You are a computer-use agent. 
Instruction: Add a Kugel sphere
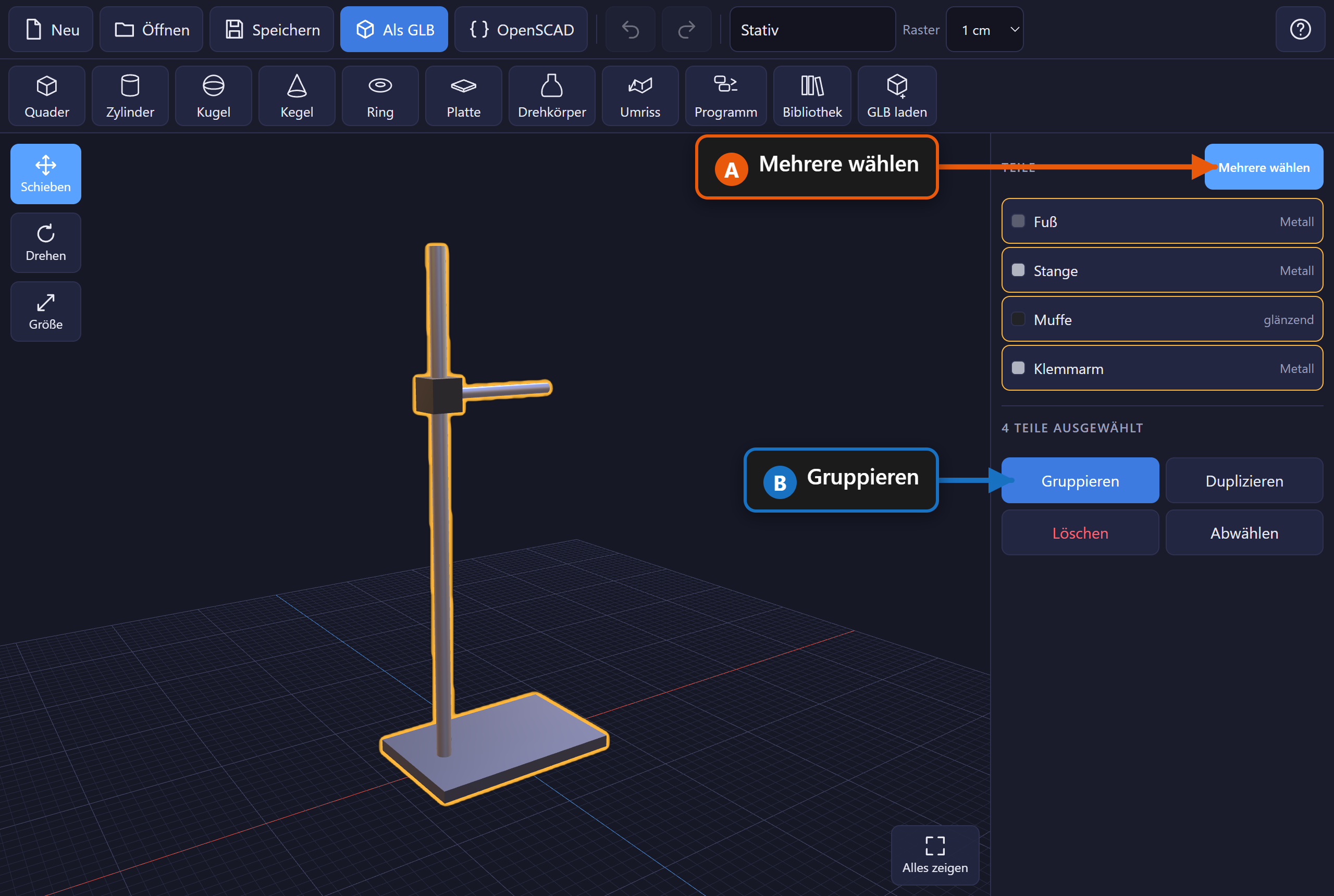pos(214,95)
